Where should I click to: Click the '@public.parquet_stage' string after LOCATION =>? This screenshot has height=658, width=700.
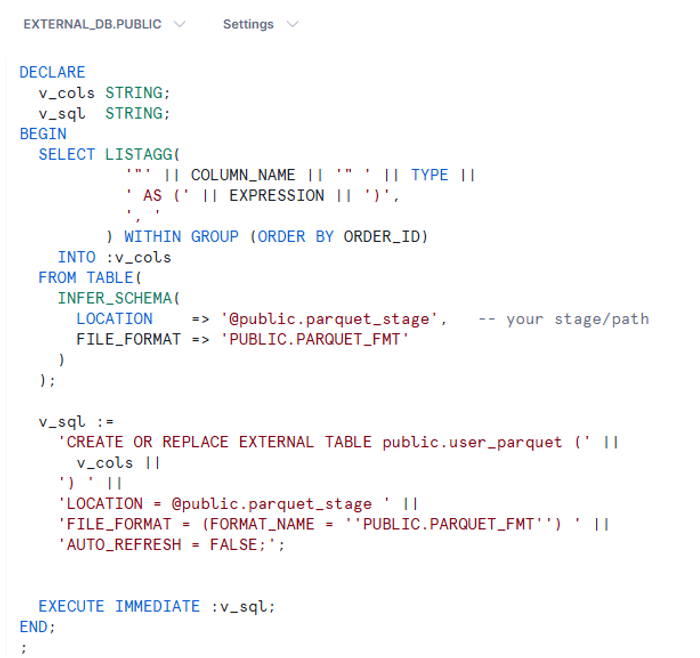coord(331,318)
